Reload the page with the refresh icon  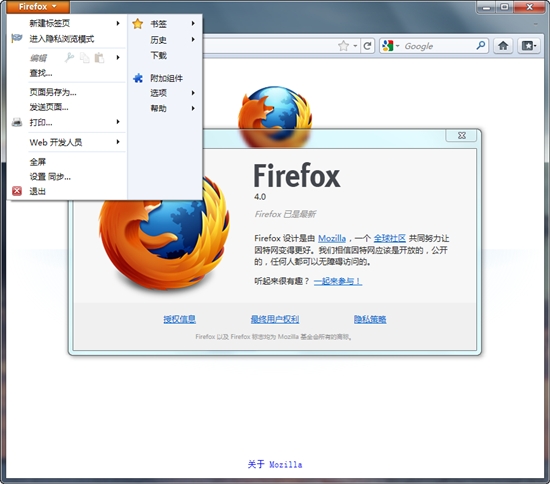(367, 46)
